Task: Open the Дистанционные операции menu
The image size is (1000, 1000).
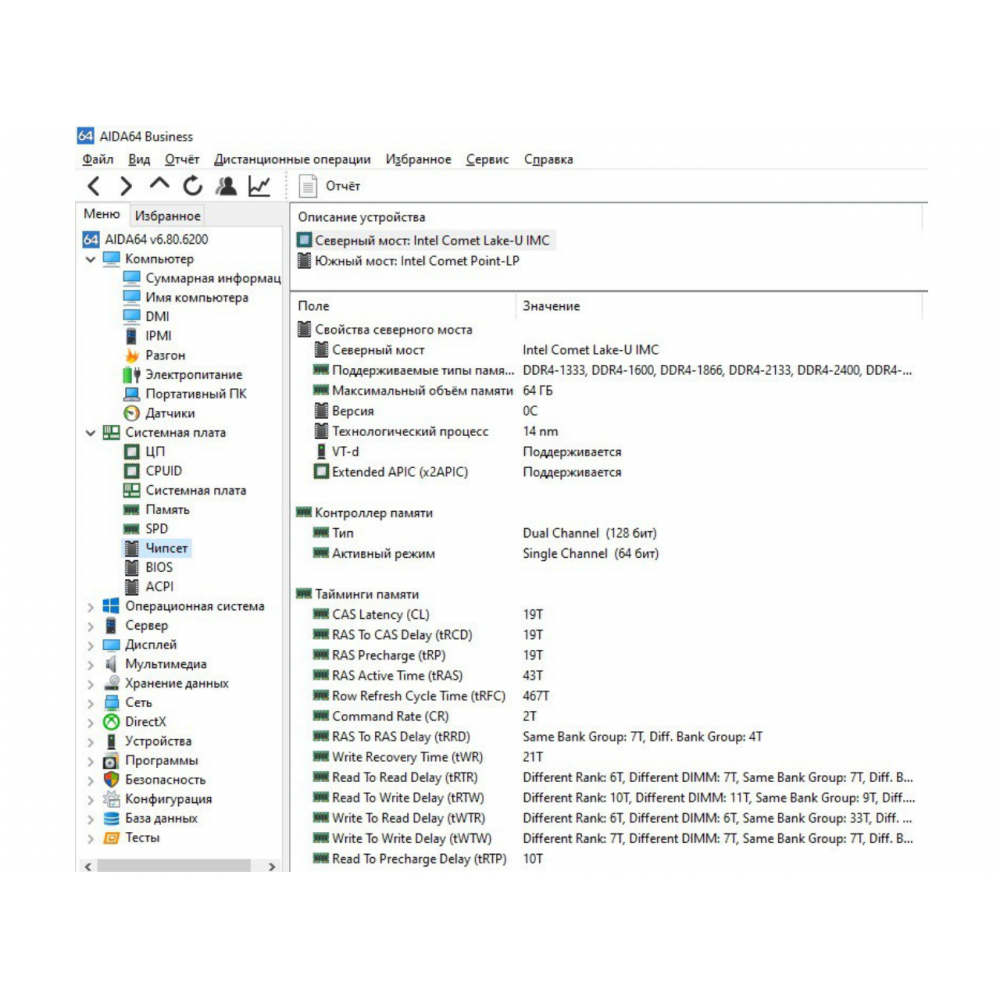Action: (x=292, y=159)
